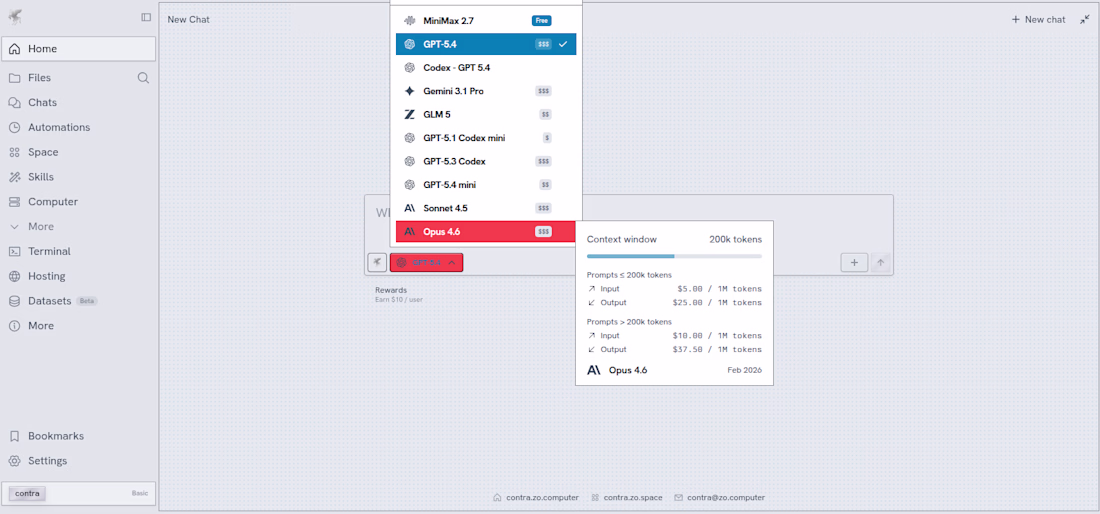Select Codex - GPT 5.4 model
1100x514 pixels.
tap(486, 68)
